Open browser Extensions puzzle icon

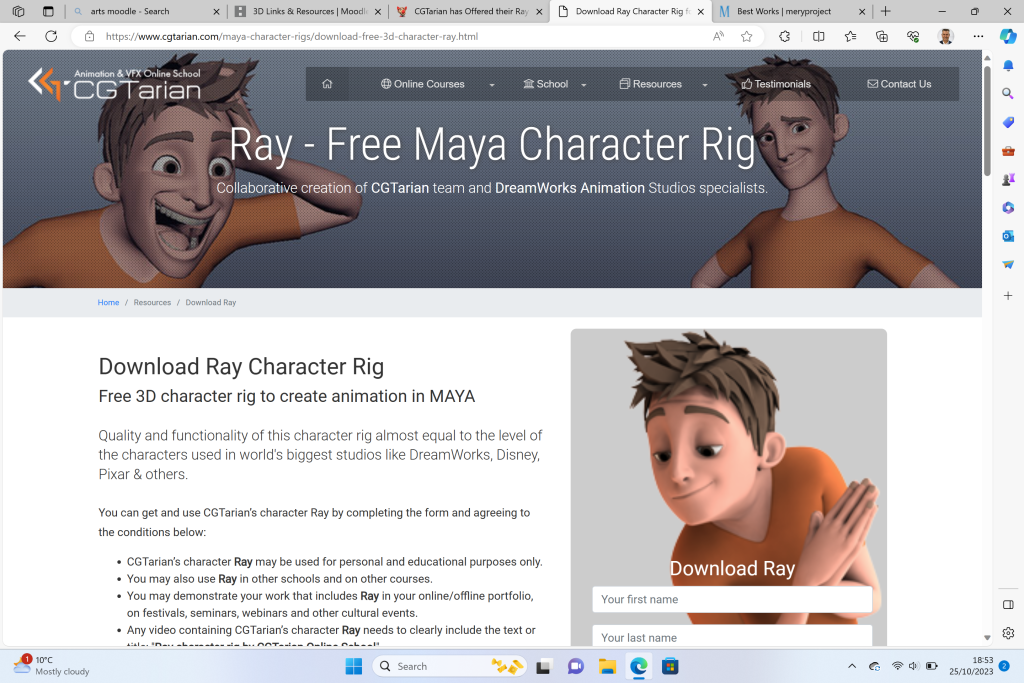point(785,37)
